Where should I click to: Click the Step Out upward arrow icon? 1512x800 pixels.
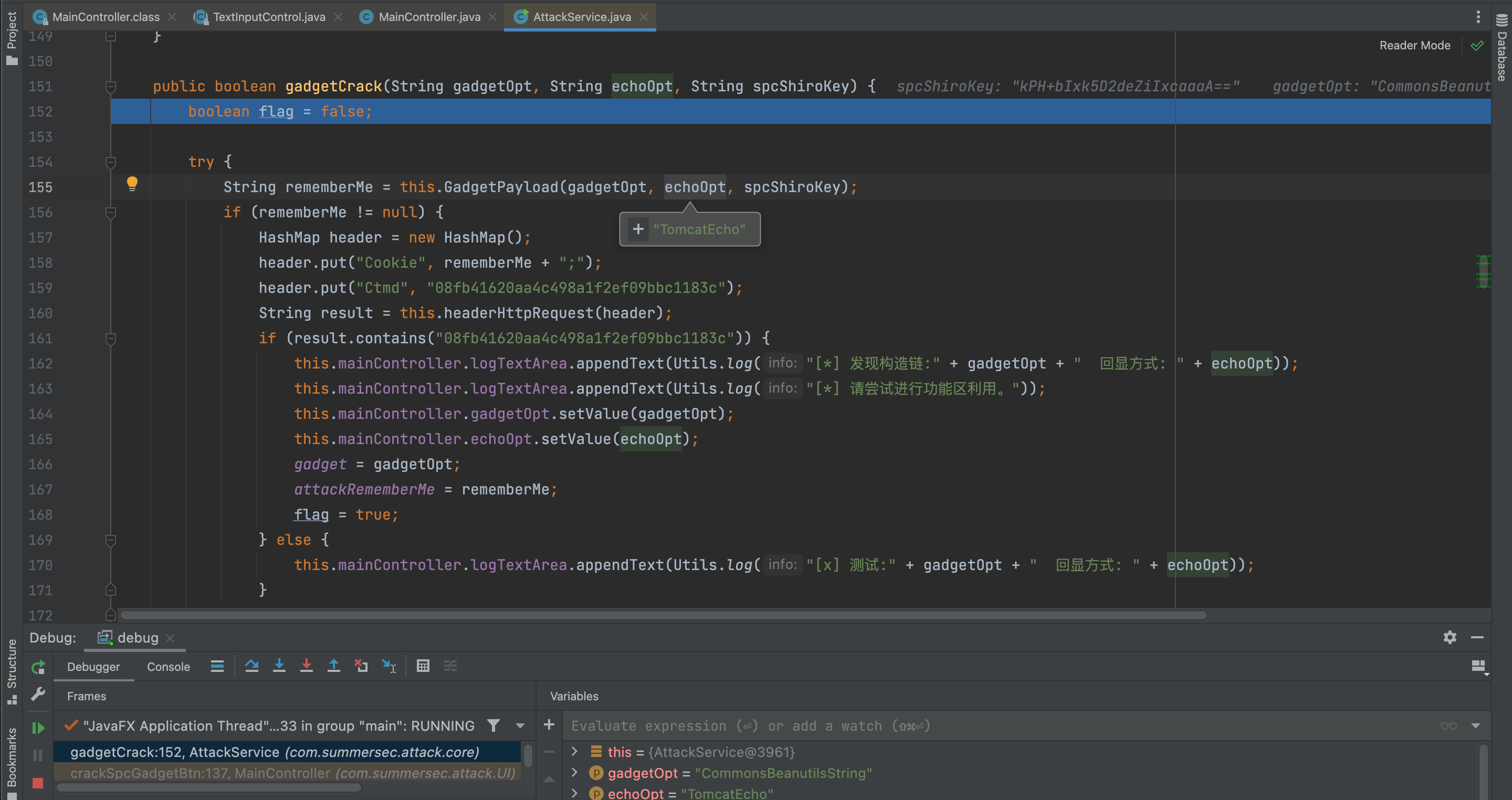click(333, 666)
